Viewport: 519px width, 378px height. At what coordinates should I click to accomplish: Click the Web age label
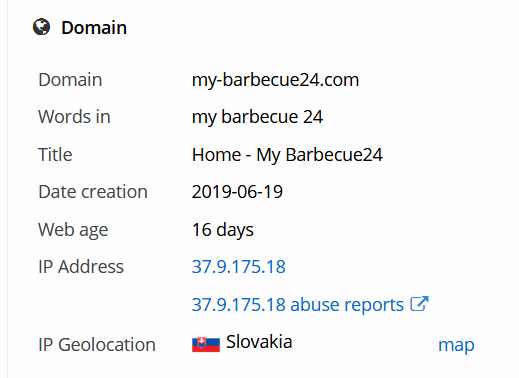[73, 230]
